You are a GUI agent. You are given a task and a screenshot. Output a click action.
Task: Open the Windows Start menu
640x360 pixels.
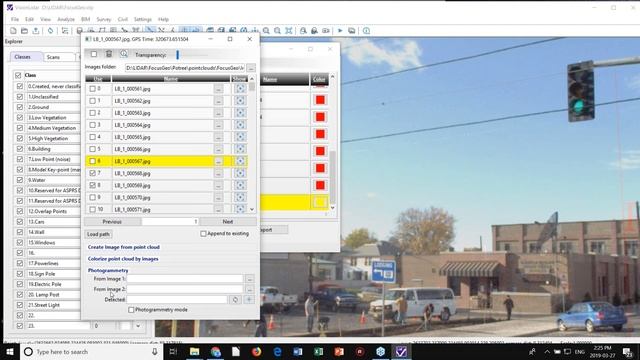click(x=10, y=351)
